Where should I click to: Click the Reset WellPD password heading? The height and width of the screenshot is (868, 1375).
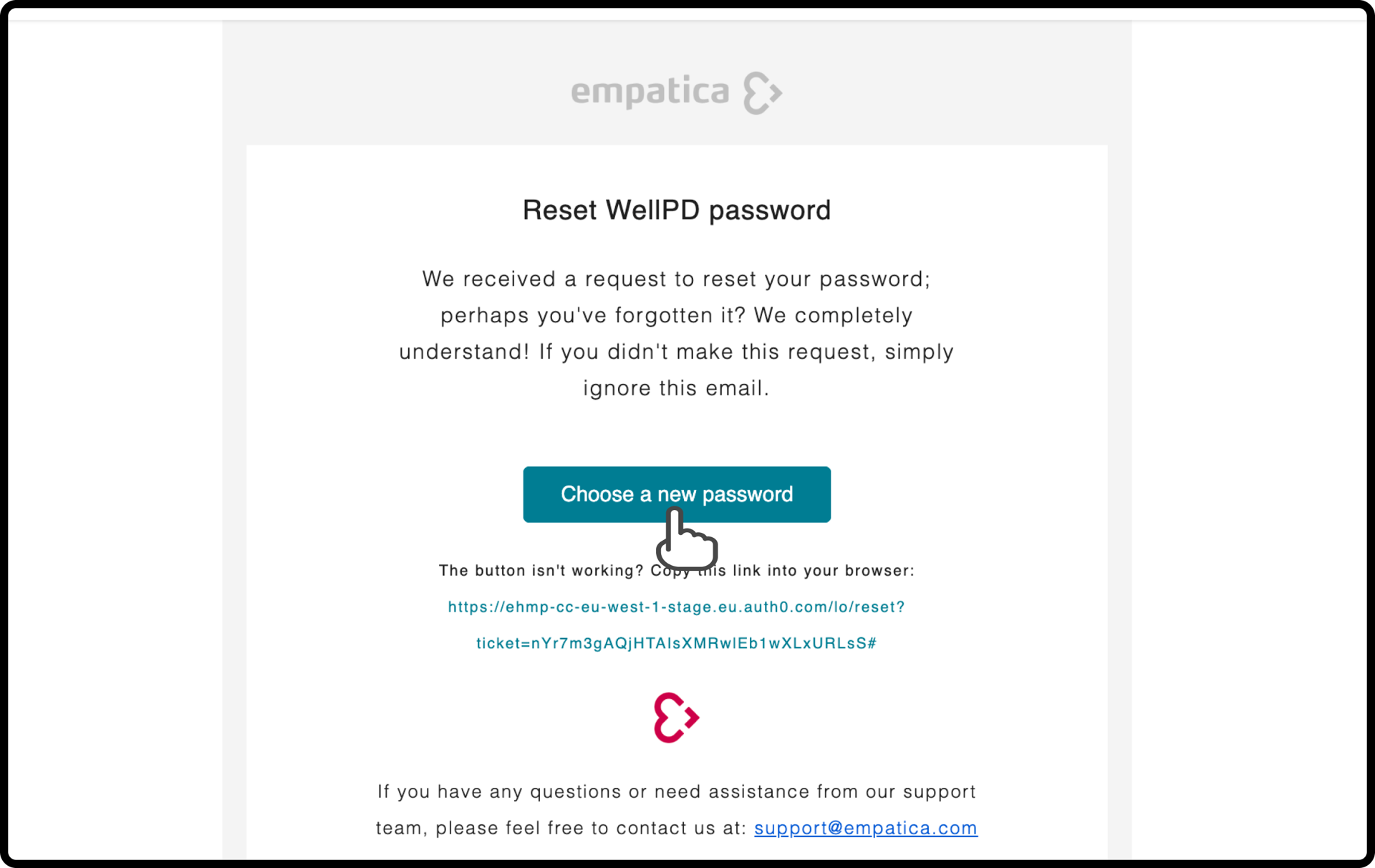point(677,211)
